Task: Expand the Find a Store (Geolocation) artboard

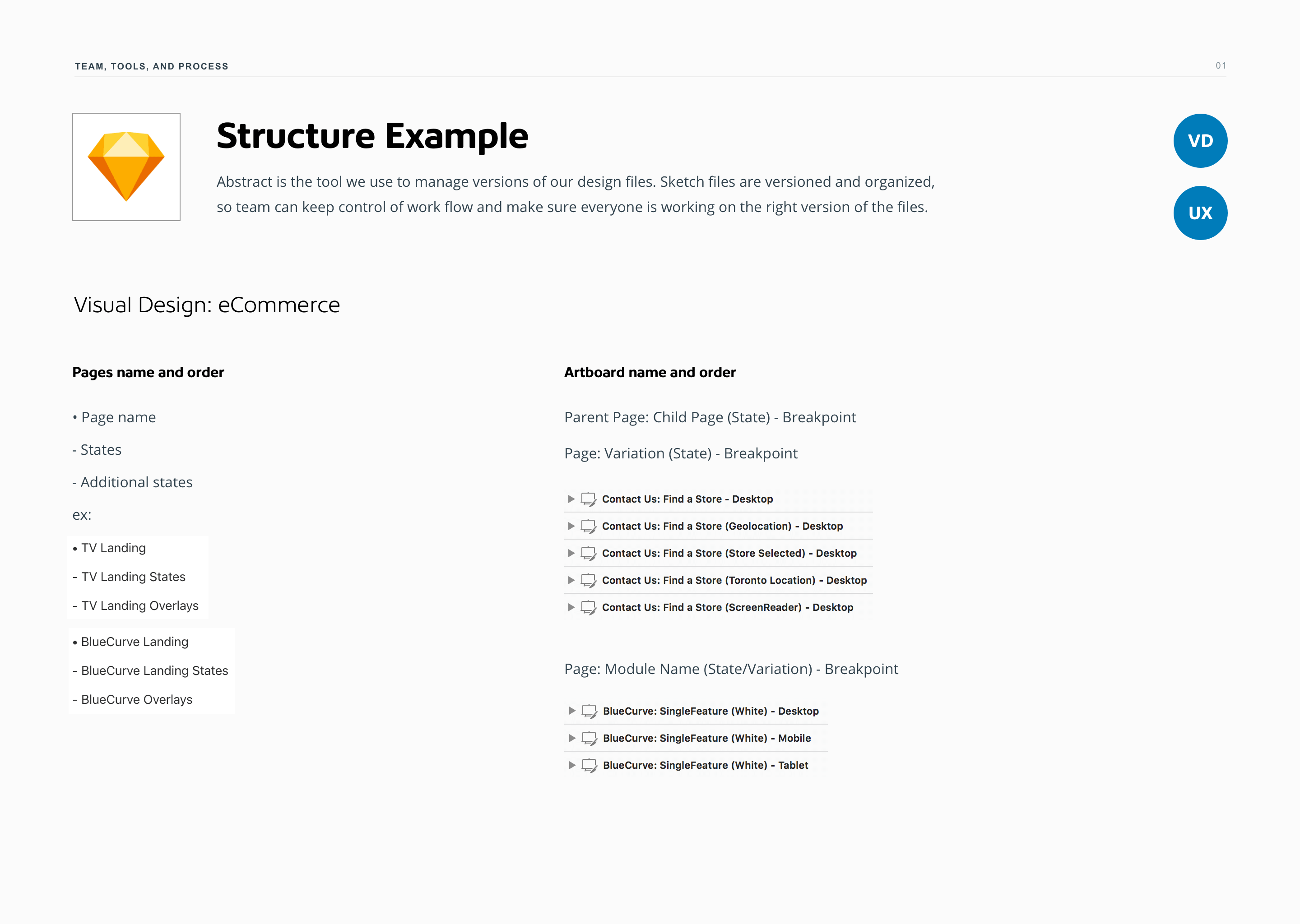Action: [x=571, y=527]
